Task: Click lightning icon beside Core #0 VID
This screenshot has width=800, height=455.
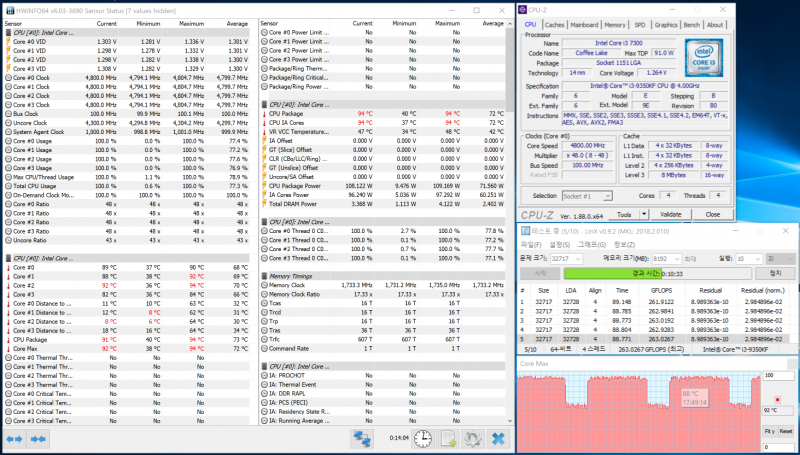Action: point(8,41)
